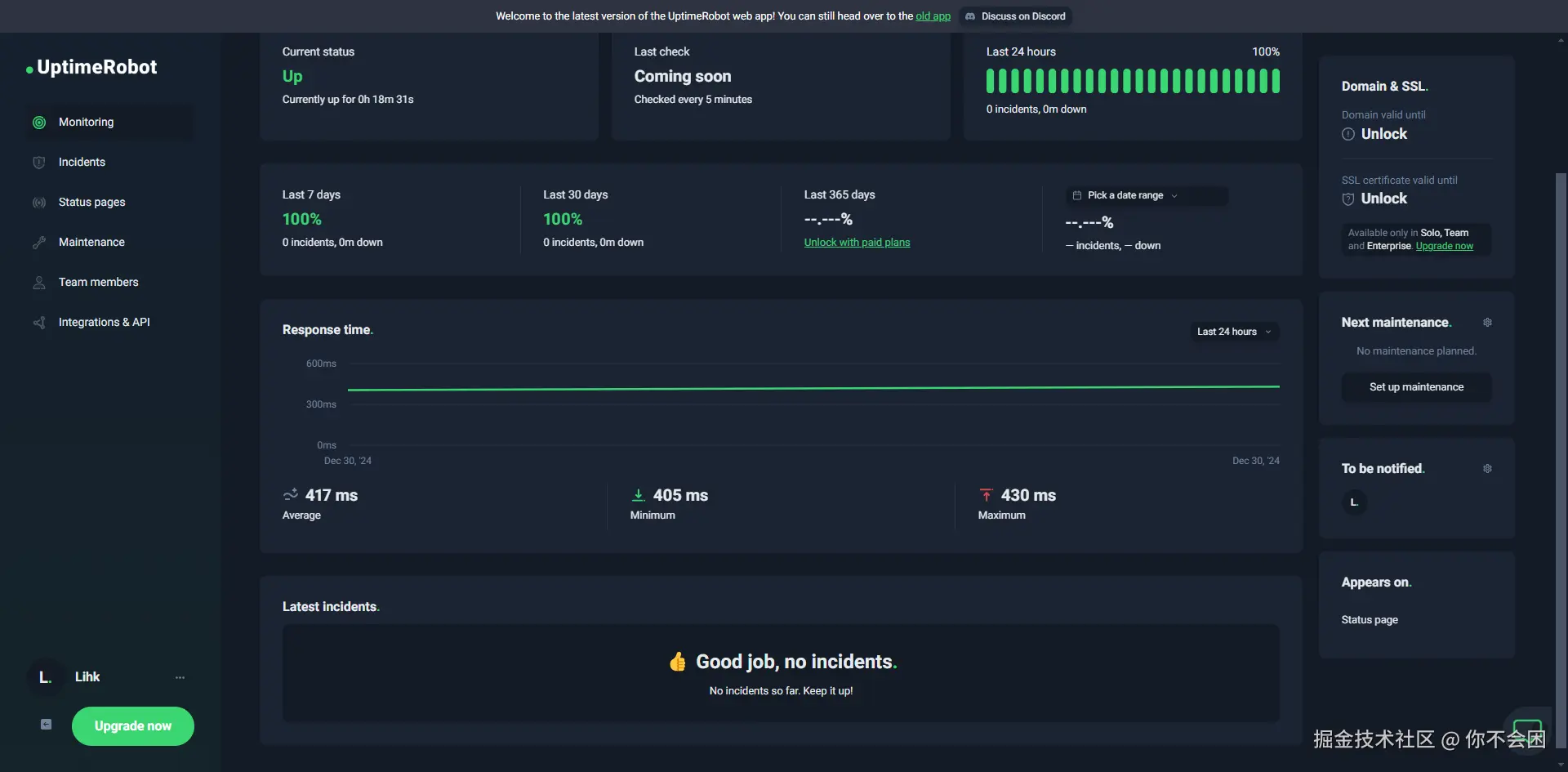Click the L. notified contact avatar
This screenshot has width=1568, height=772.
click(1354, 502)
